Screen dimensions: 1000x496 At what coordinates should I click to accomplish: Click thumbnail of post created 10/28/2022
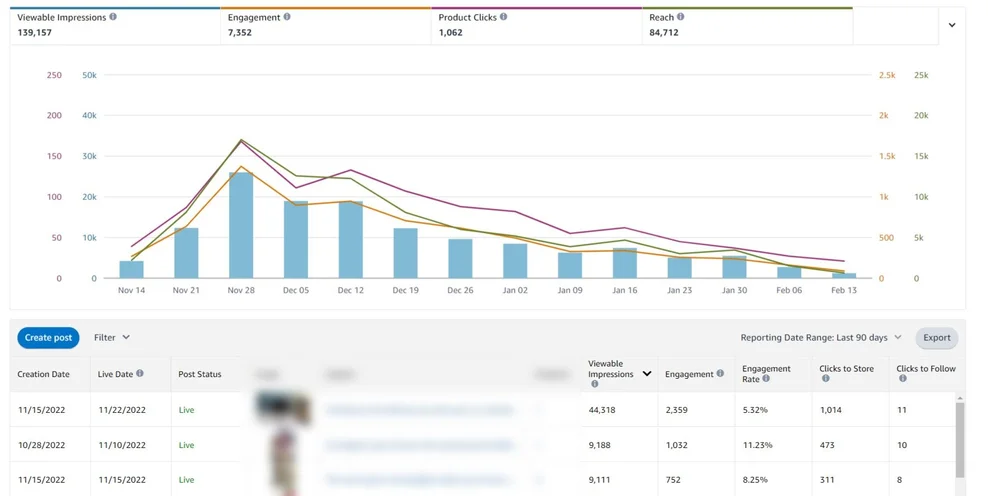point(283,444)
